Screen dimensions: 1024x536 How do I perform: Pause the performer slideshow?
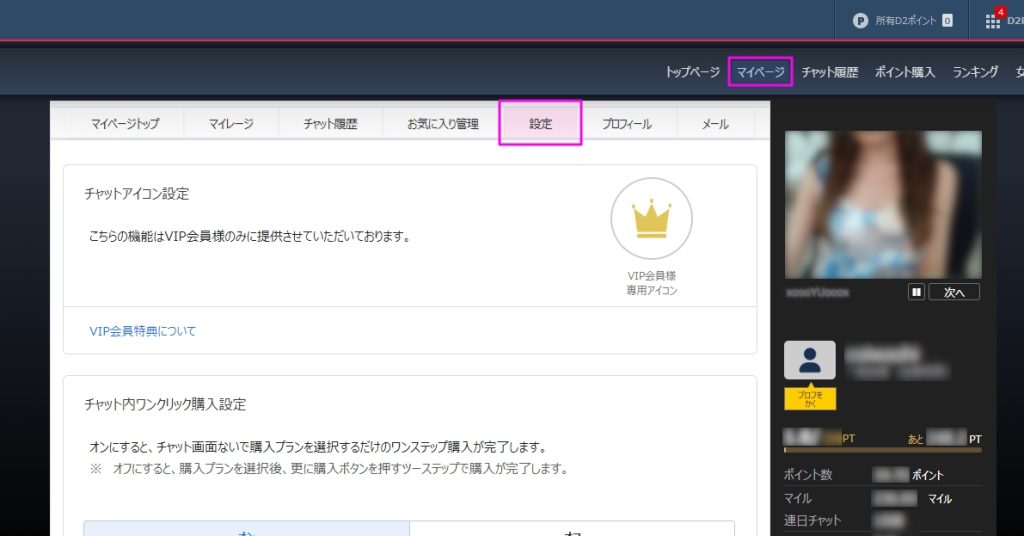point(915,292)
